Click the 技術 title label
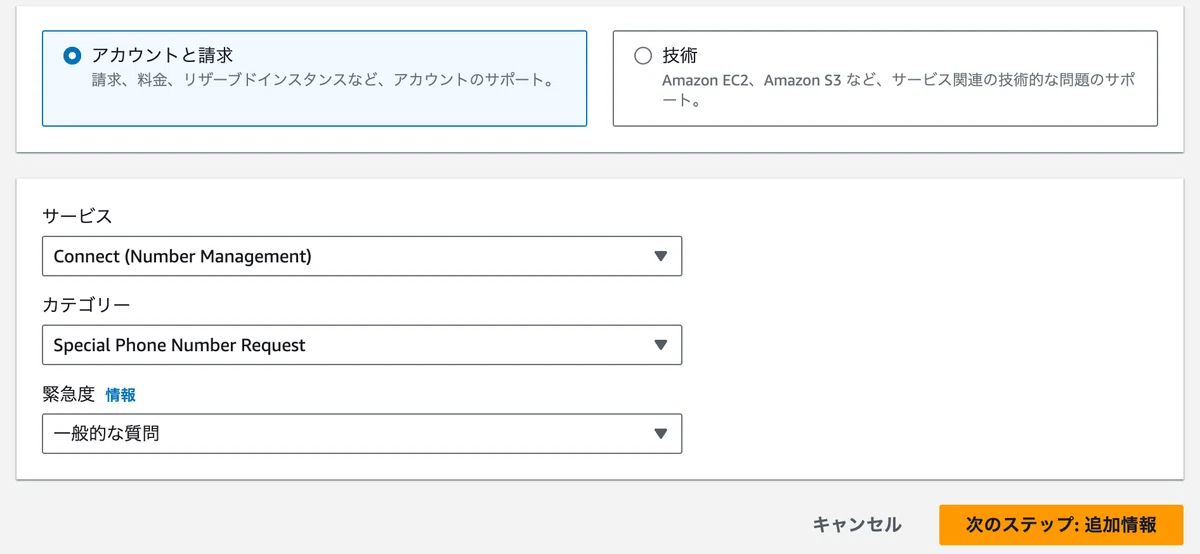Viewport: 1200px width, 554px height. pos(679,55)
